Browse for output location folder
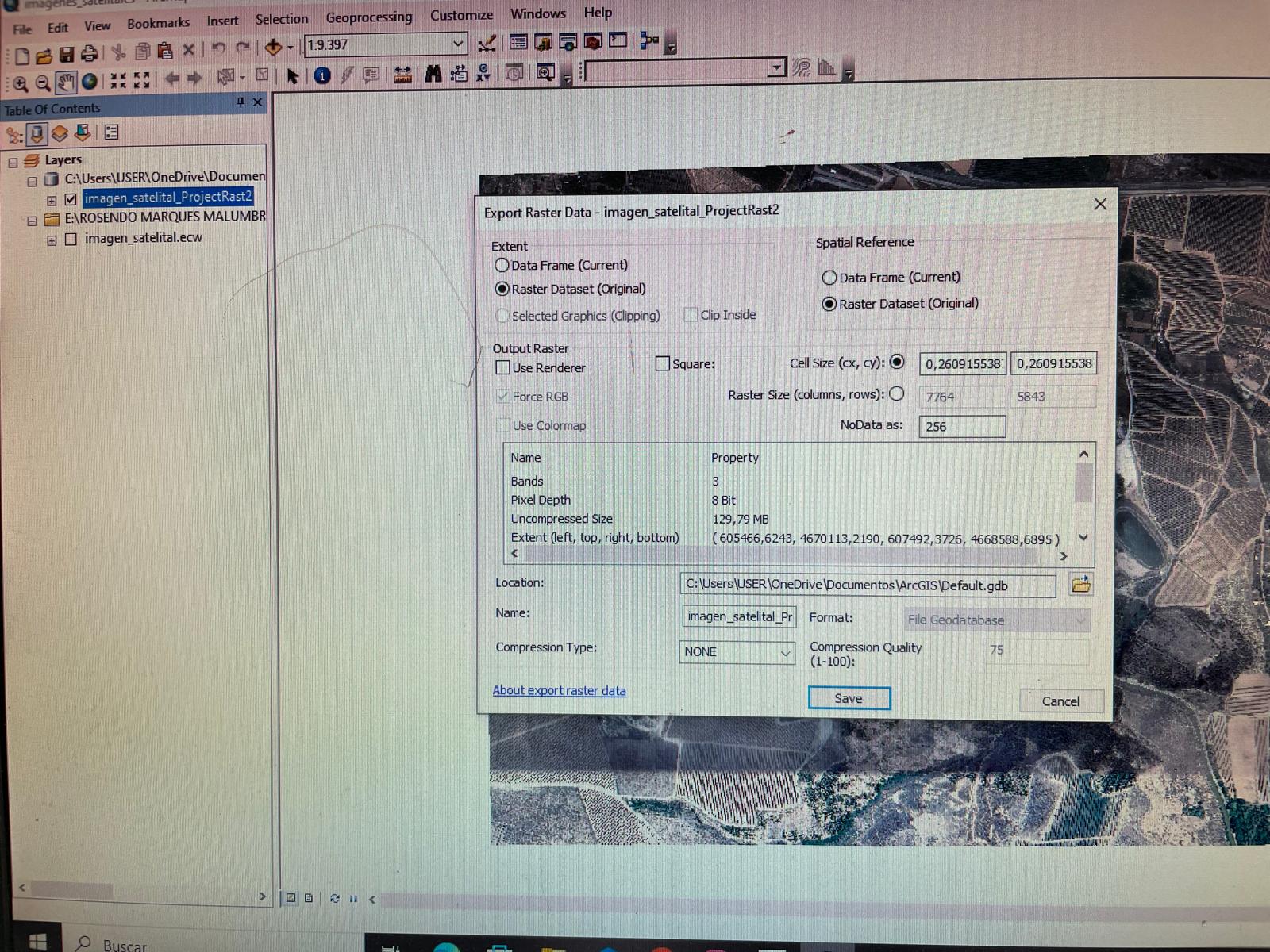 (1080, 585)
